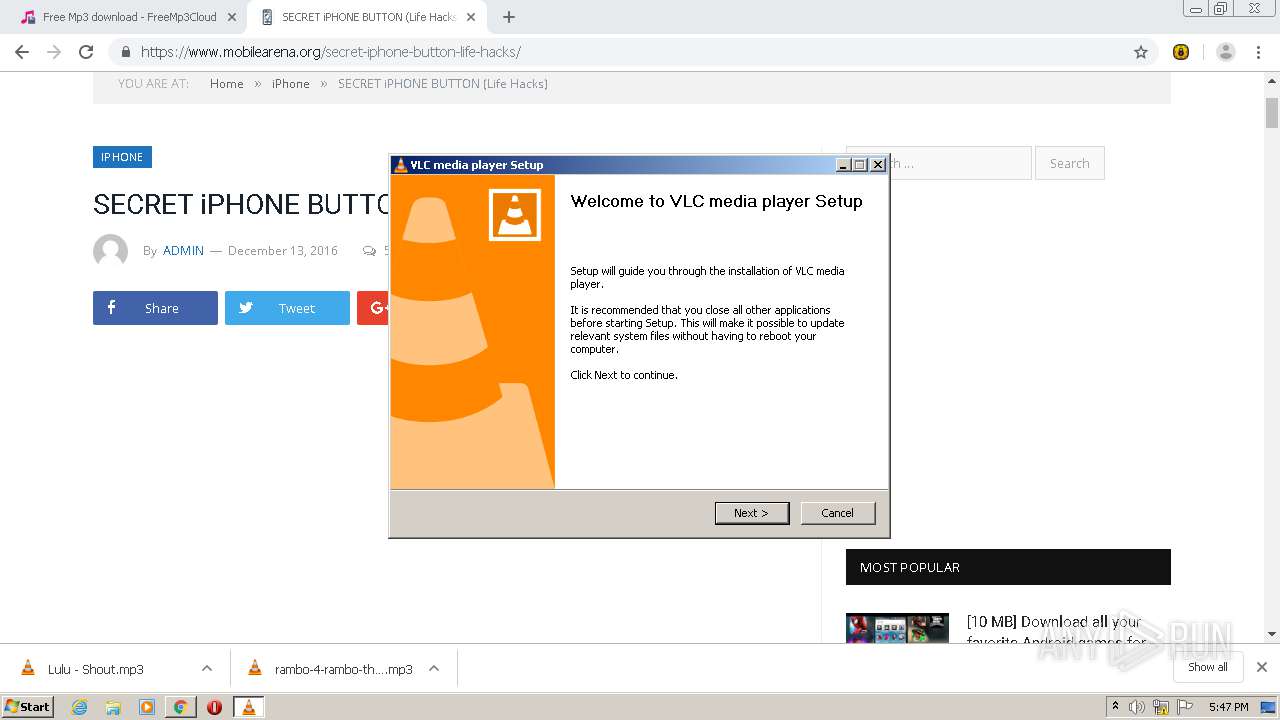1280x720 pixels.
Task: Open iPhone breadcrumb link
Action: pyautogui.click(x=291, y=84)
